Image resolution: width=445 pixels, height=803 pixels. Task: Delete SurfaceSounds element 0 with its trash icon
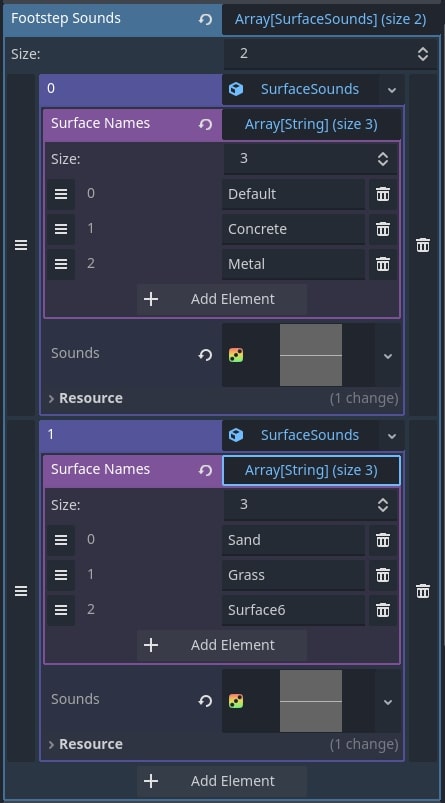pos(423,245)
